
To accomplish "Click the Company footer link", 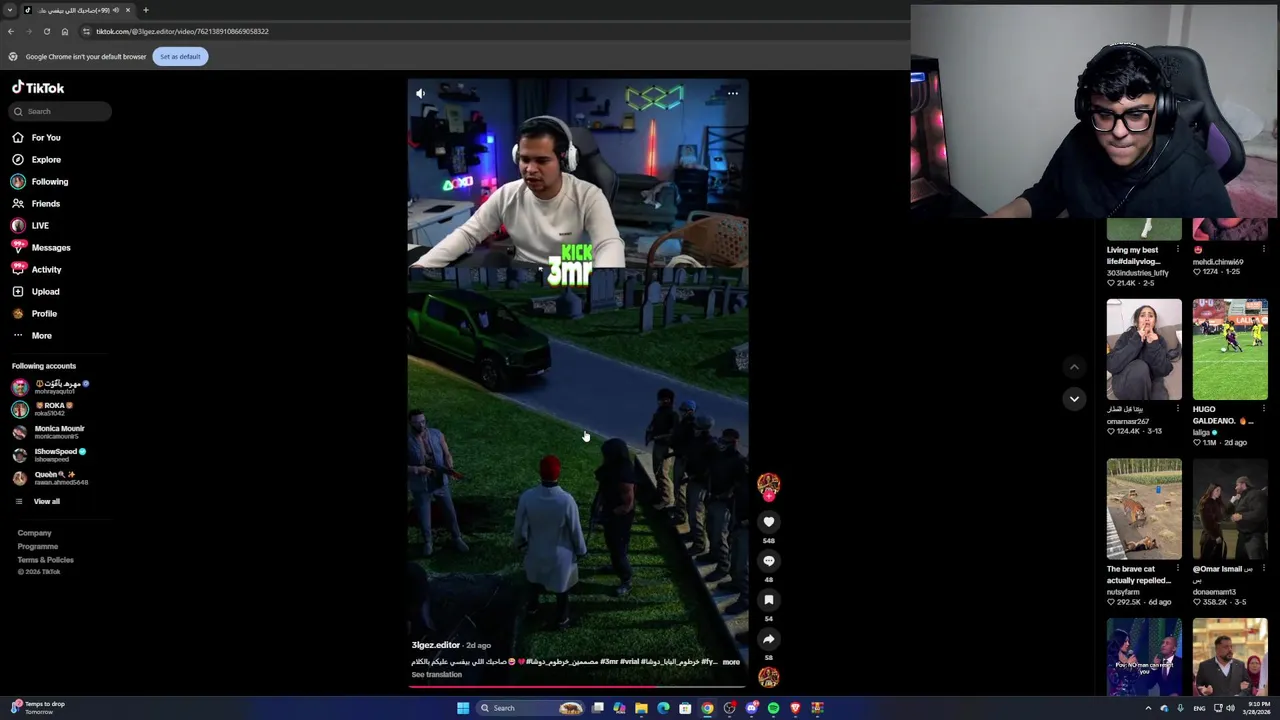I will (x=34, y=533).
